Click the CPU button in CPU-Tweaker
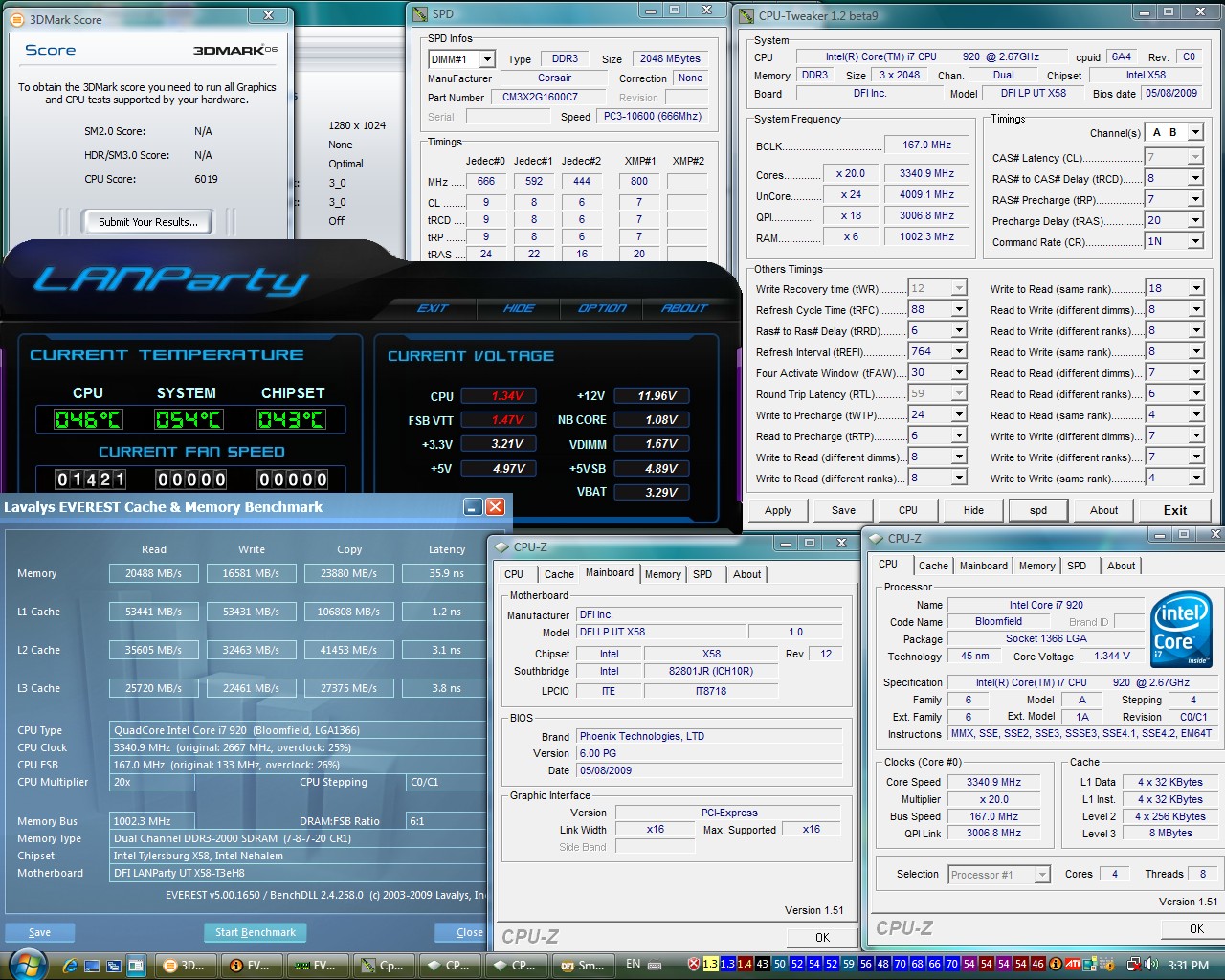 tap(908, 510)
